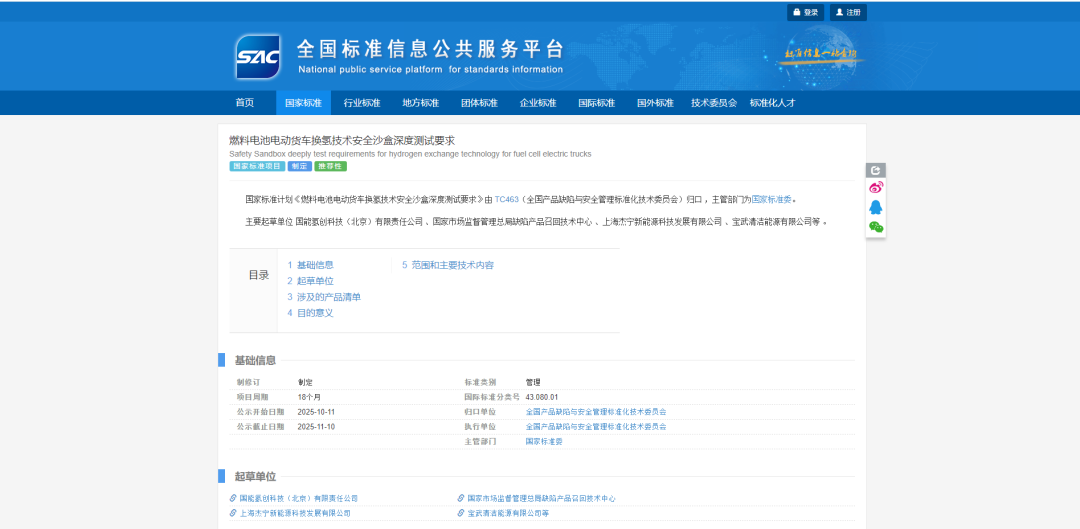Click the link icon beside 国能氢创科技（北京）有限责任公司

click(233, 498)
